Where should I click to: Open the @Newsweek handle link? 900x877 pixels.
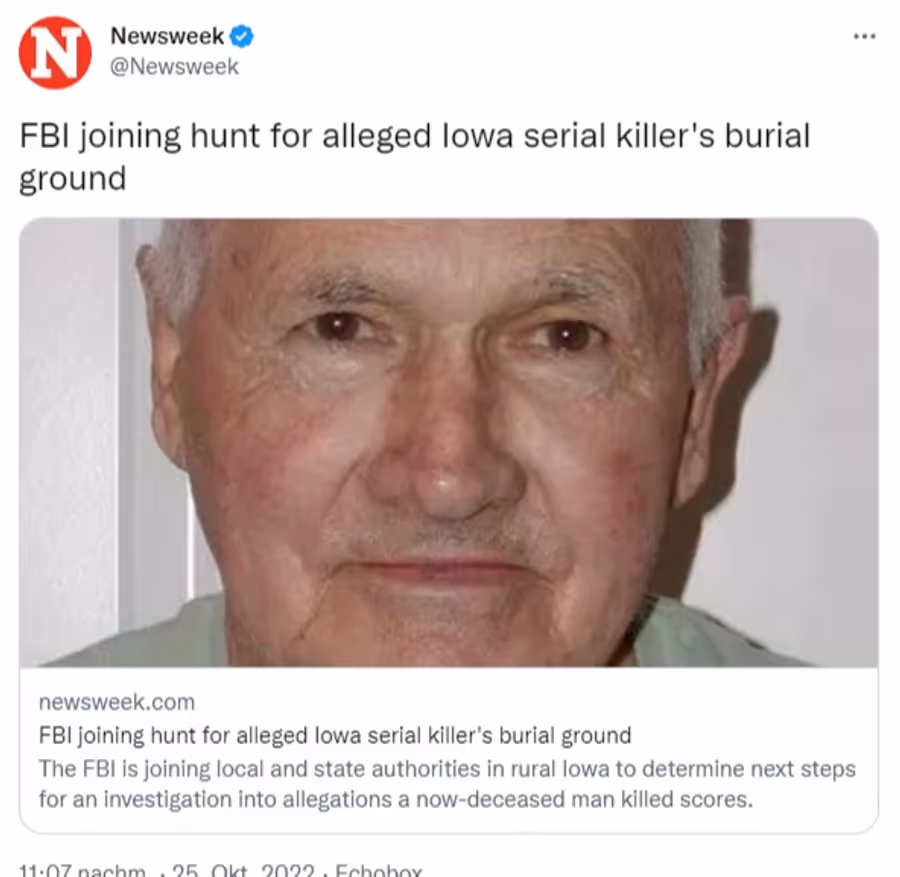click(174, 67)
